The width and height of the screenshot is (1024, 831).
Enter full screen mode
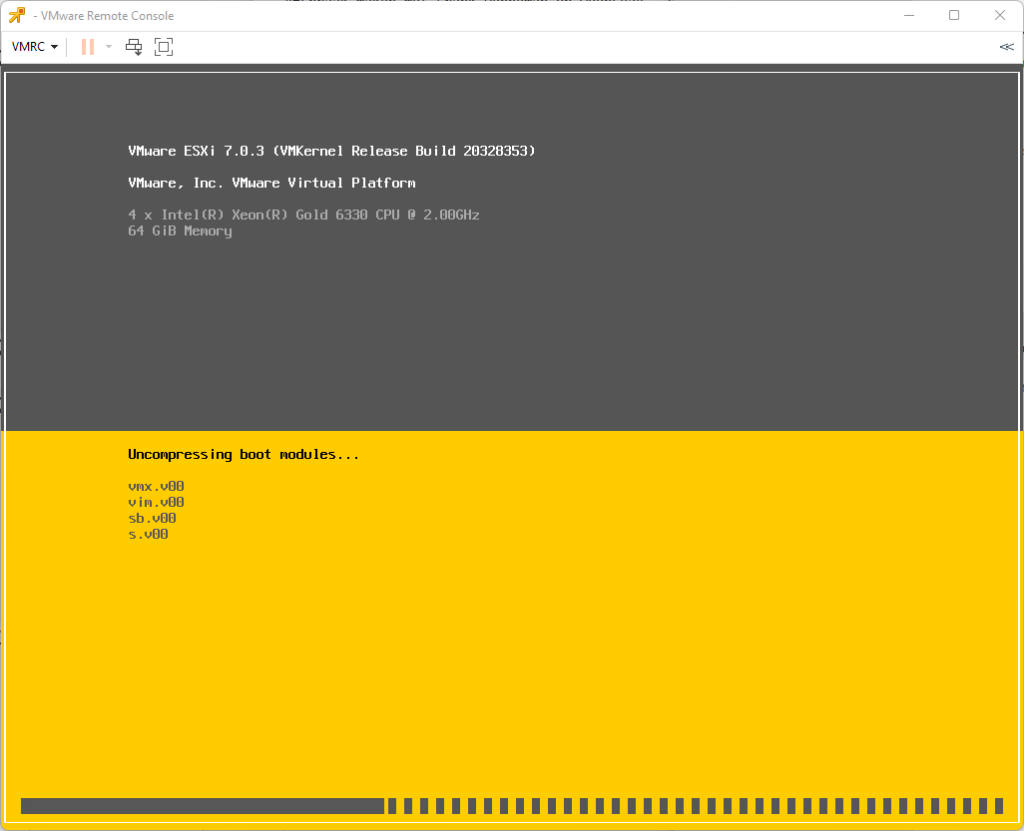(x=163, y=47)
